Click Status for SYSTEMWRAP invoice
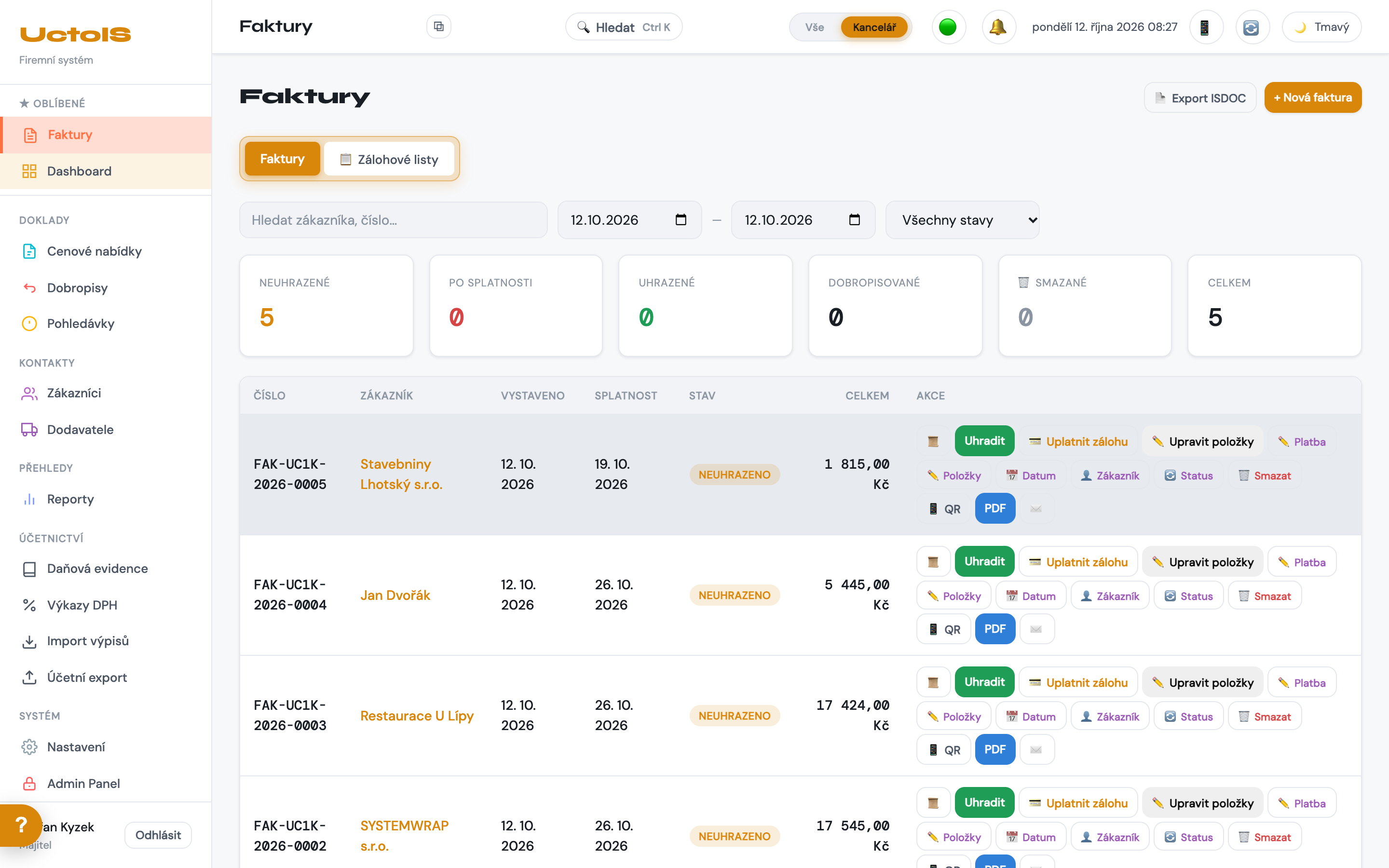This screenshot has width=1389, height=868. coord(1188,837)
